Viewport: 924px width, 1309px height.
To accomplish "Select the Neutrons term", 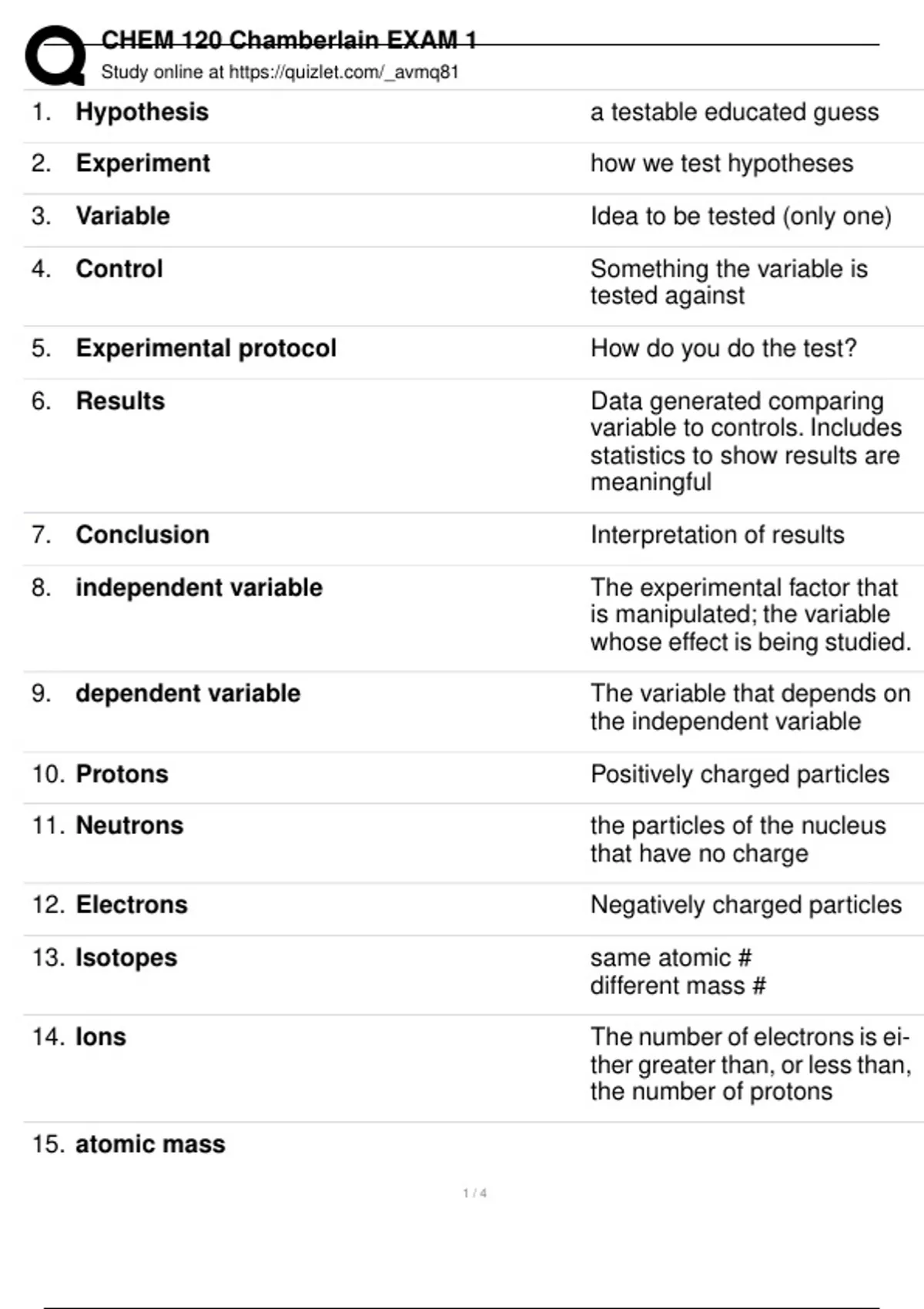I will click(x=129, y=826).
